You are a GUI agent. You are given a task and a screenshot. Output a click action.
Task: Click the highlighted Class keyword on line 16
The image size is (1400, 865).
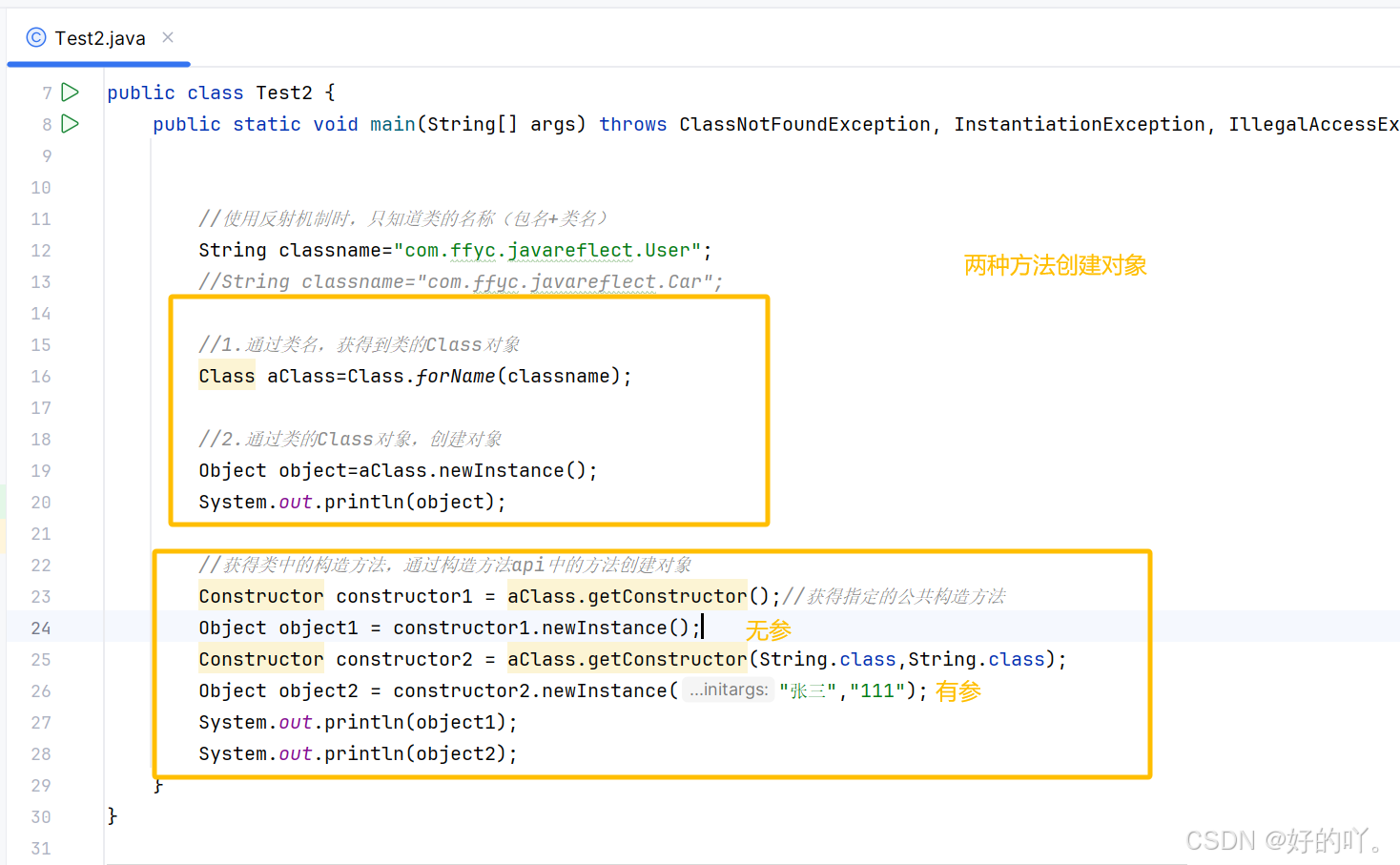click(x=227, y=377)
